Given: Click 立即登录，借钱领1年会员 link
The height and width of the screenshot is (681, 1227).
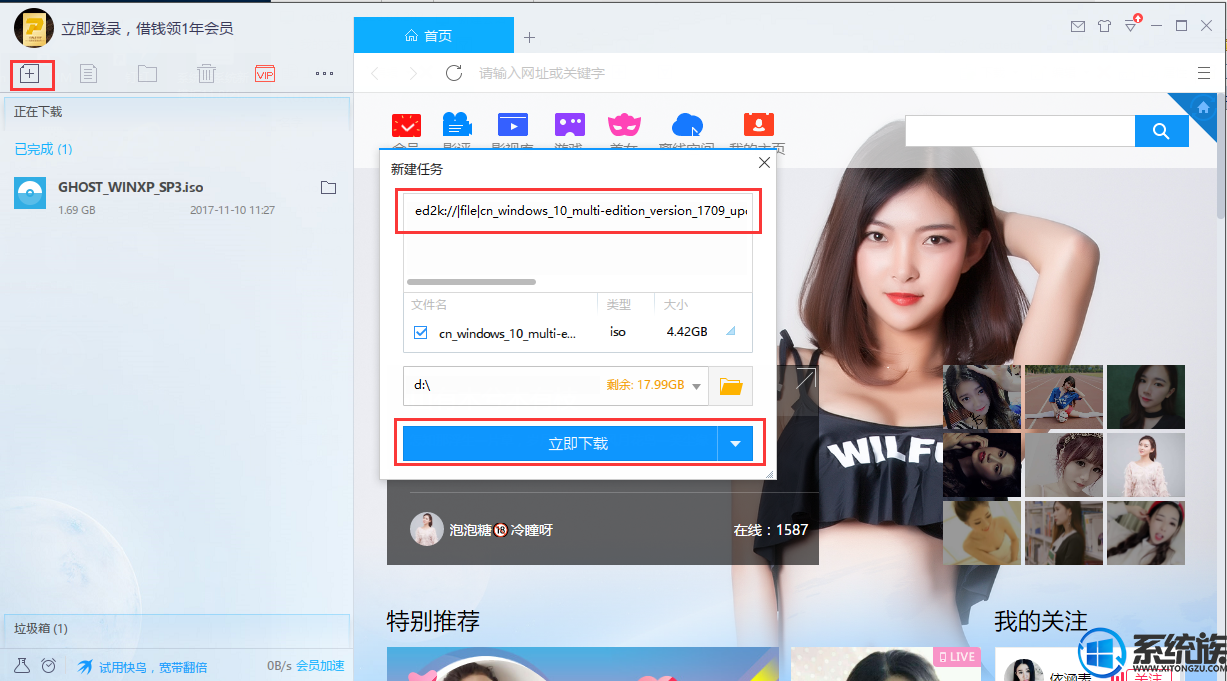Looking at the screenshot, I should 148,29.
